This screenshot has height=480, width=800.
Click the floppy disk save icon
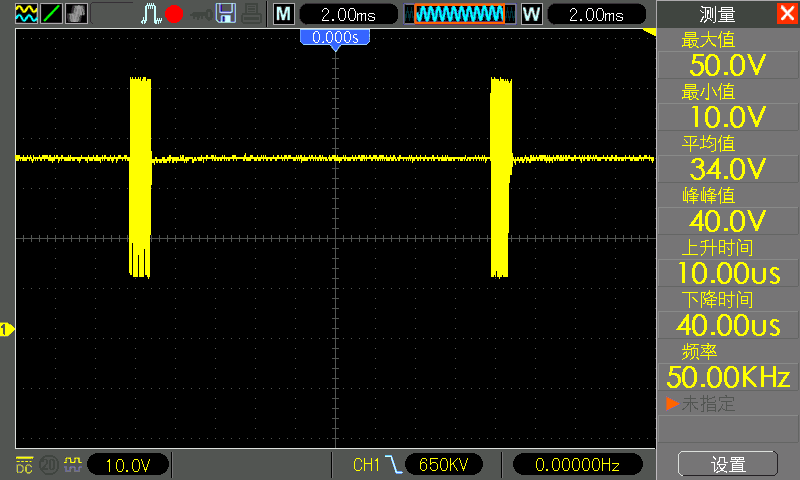coord(226,14)
